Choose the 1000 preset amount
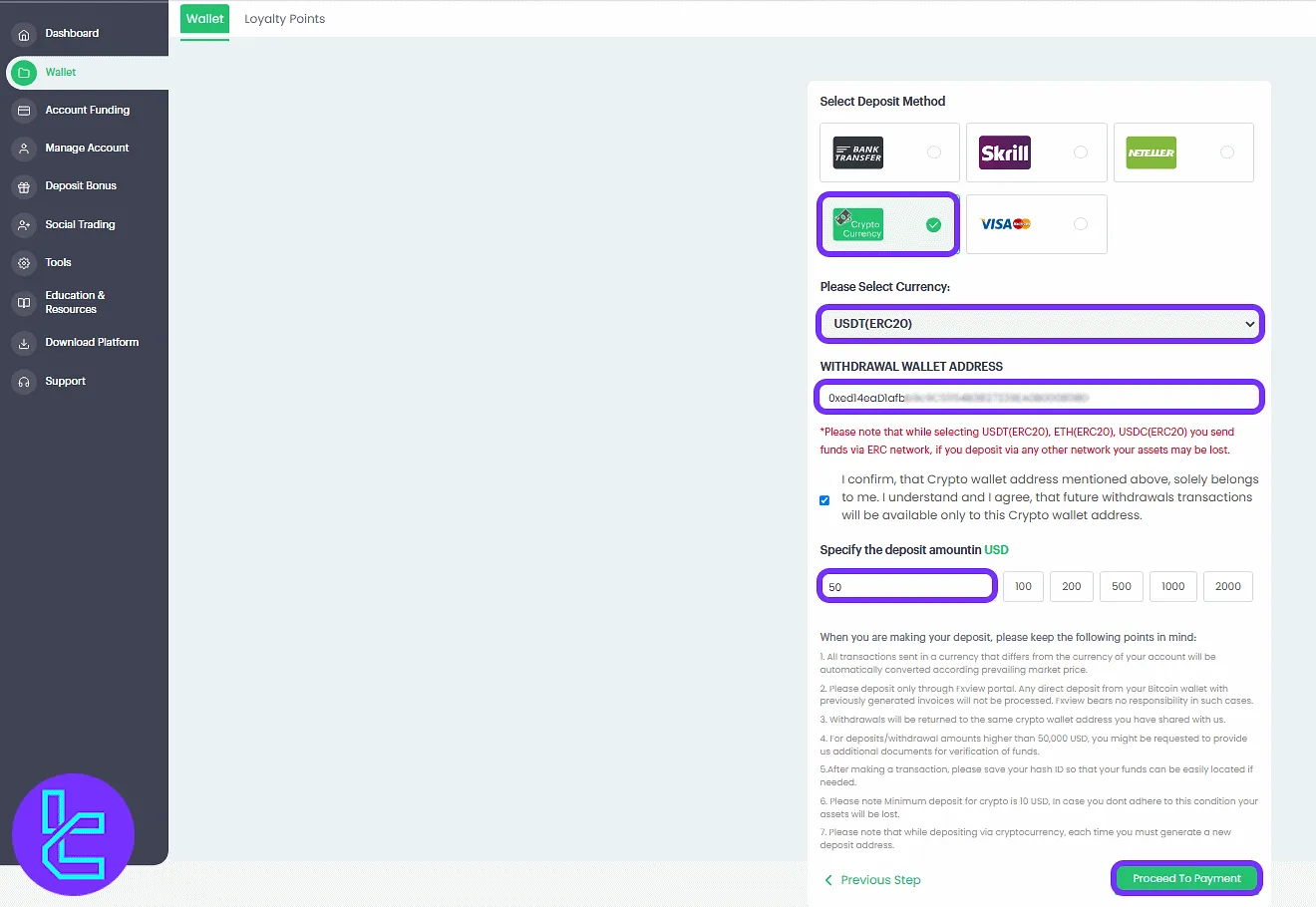 click(1173, 587)
